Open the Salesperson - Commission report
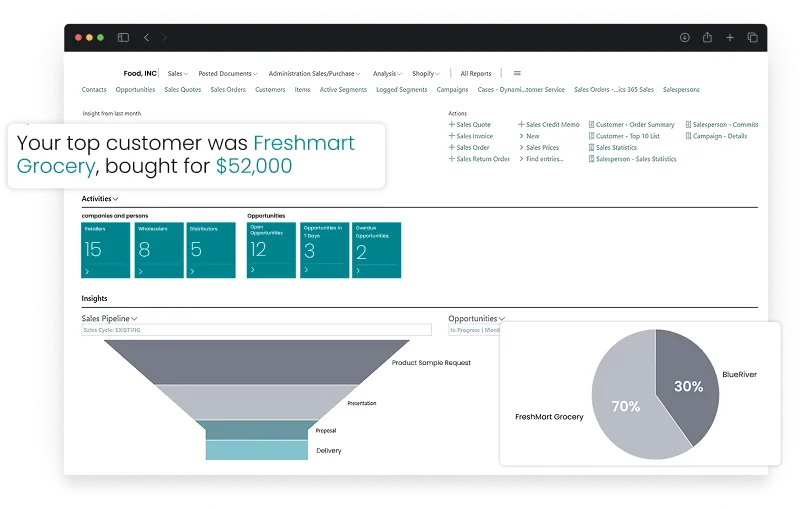The image size is (812, 508). click(x=722, y=124)
